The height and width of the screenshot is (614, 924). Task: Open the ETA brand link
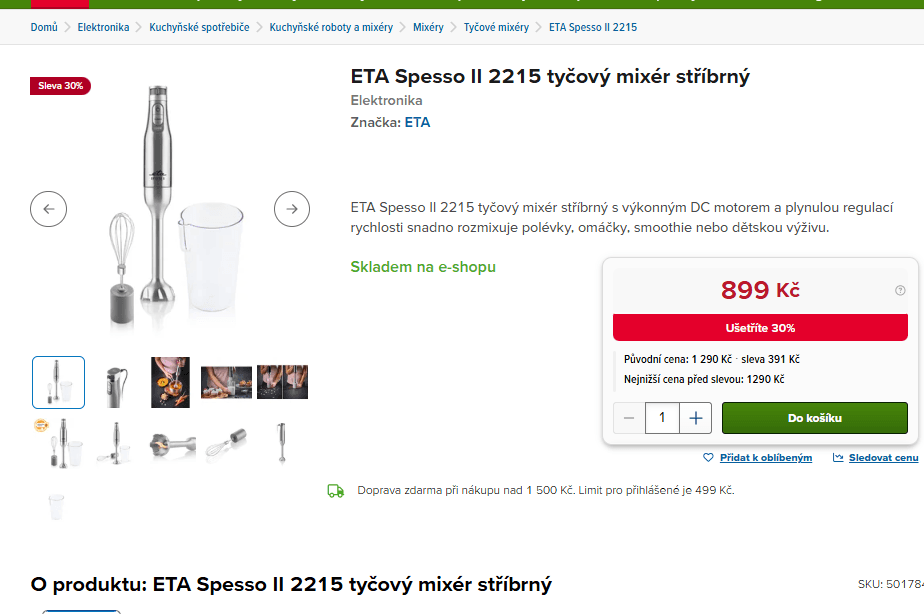[x=417, y=123]
